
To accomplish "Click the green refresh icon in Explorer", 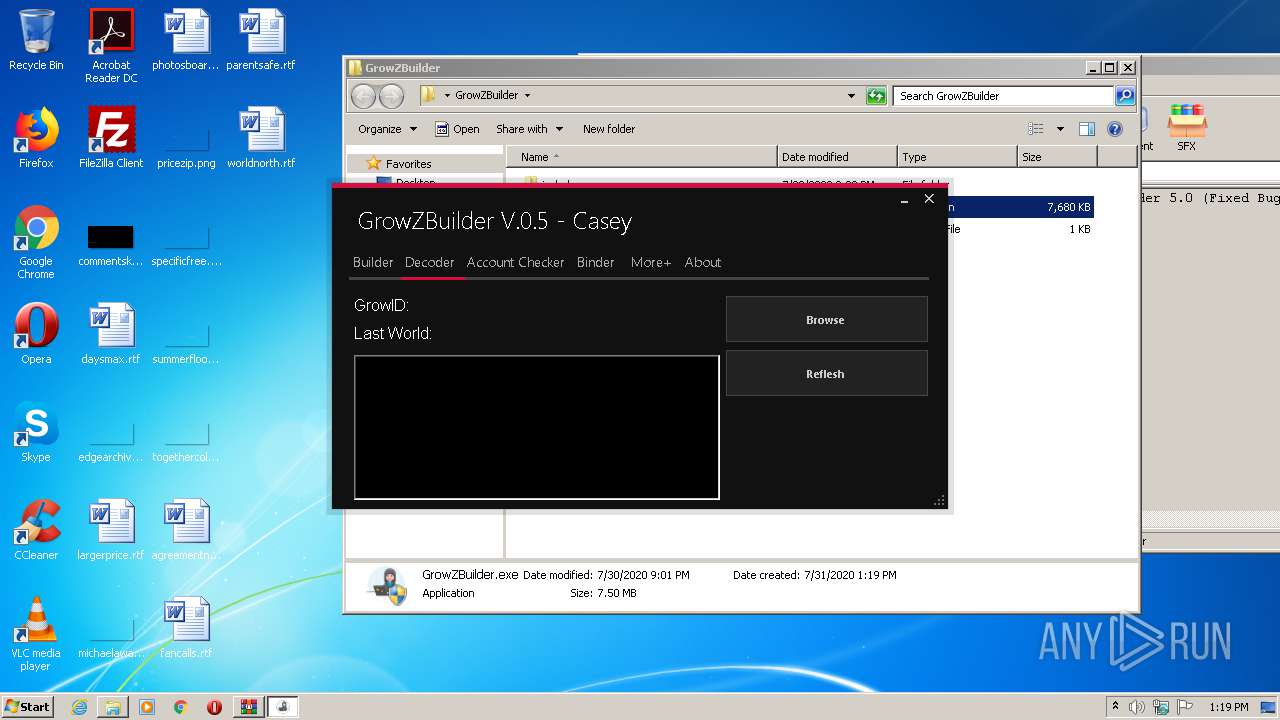I will (x=876, y=96).
